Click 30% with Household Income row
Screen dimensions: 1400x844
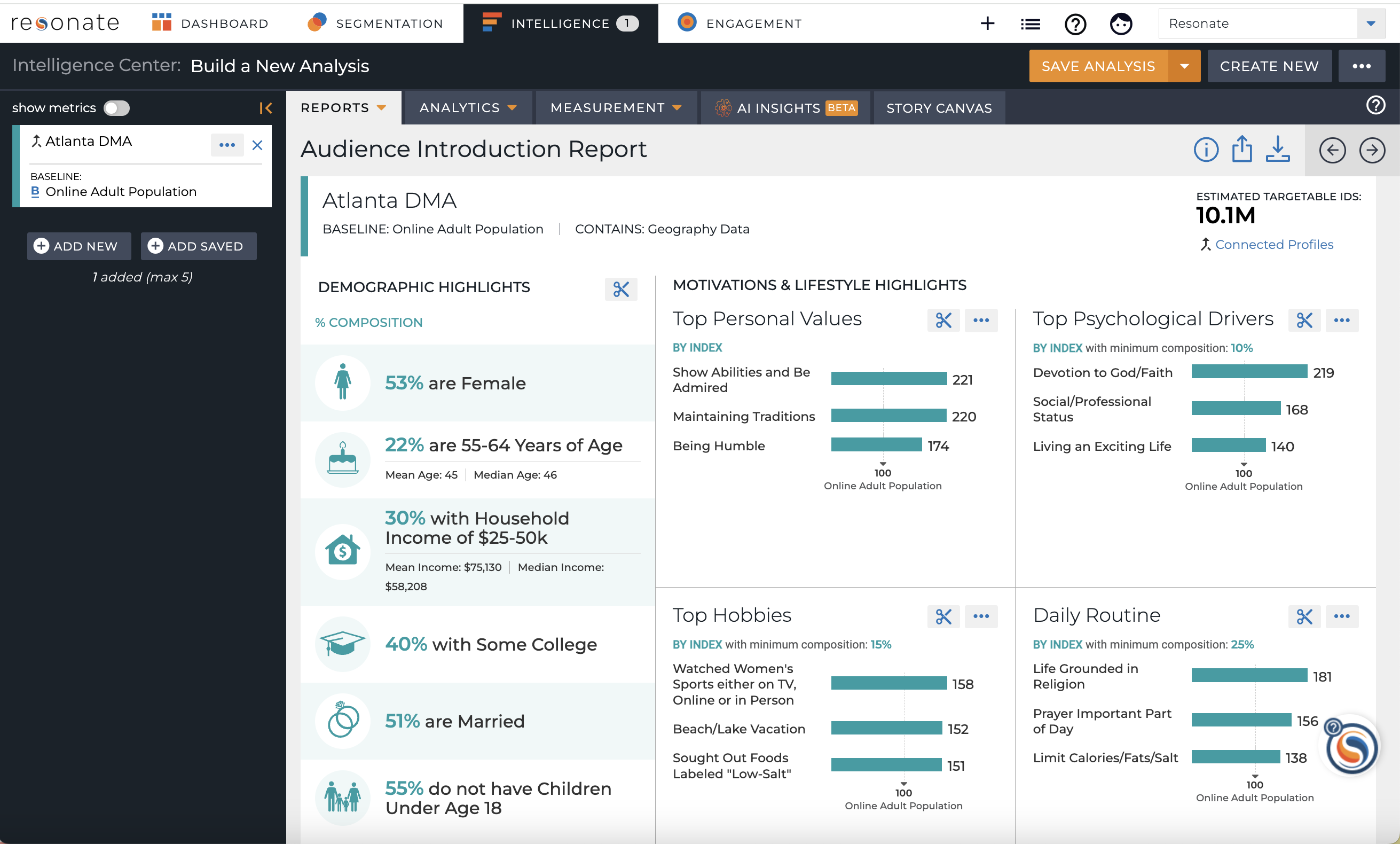point(477,552)
